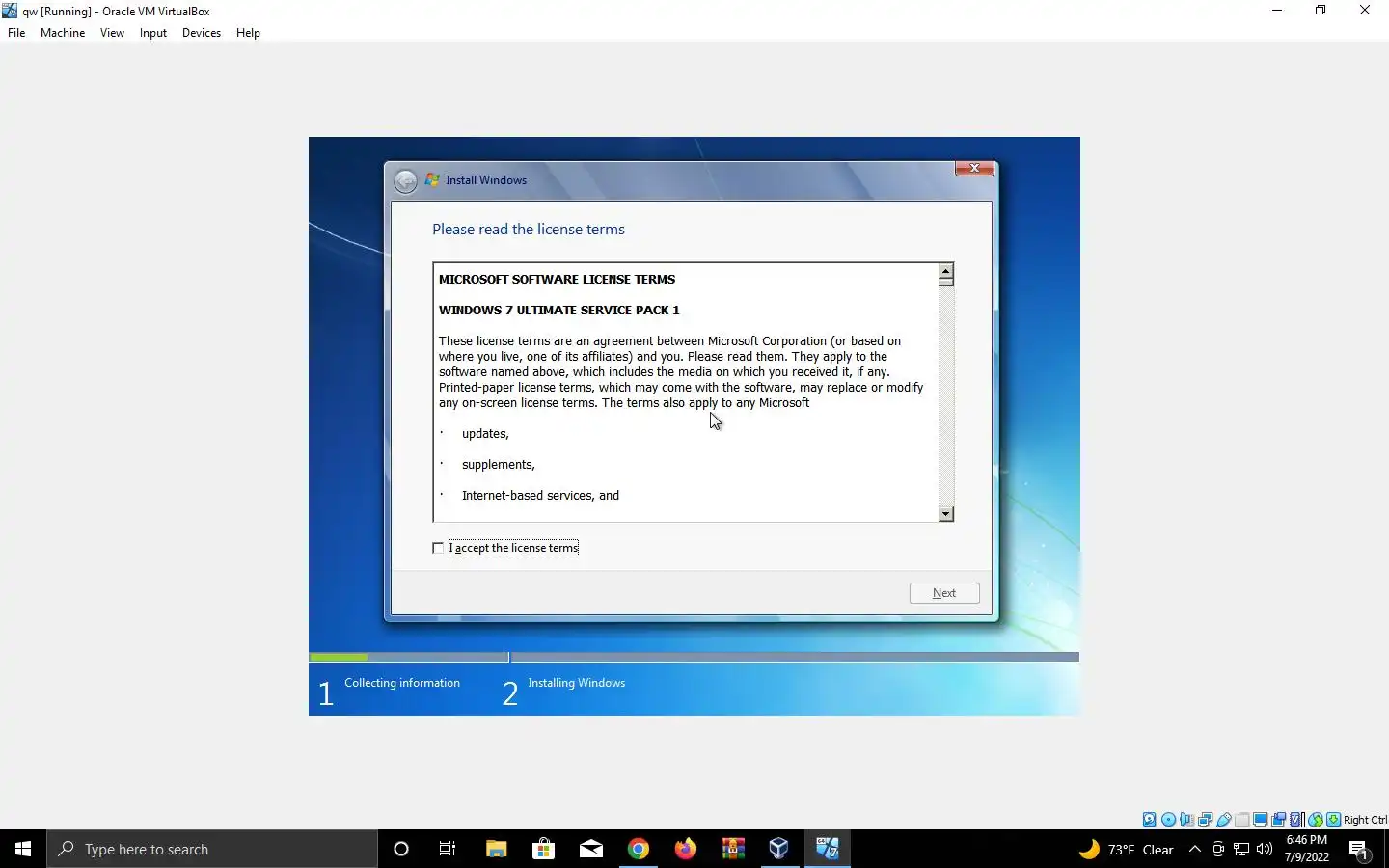Click the shared folders status icon
The image size is (1389, 868).
1242,820
